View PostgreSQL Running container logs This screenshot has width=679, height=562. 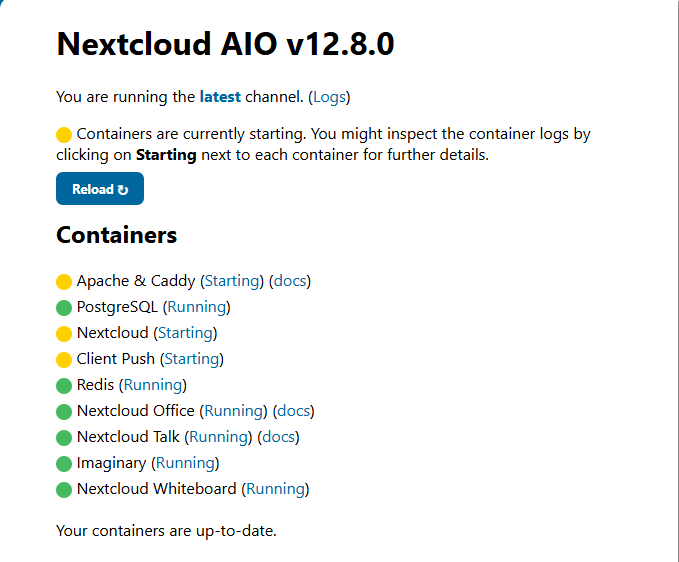pos(197,307)
